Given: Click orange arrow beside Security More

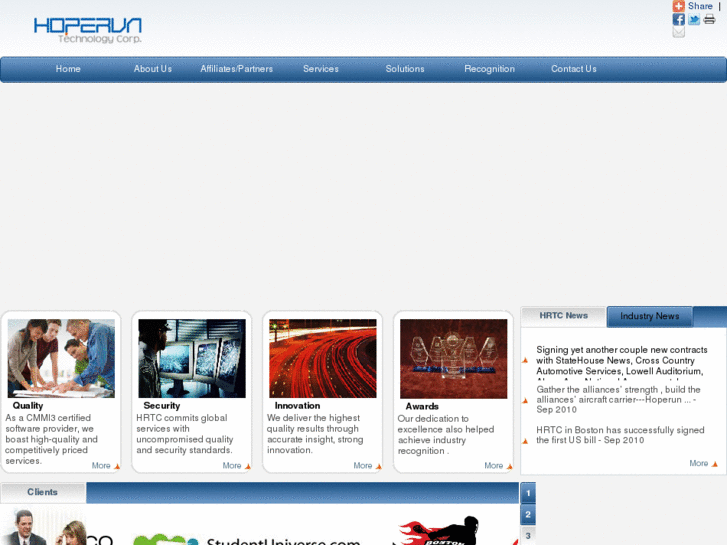Looking at the screenshot, I should coord(248,467).
